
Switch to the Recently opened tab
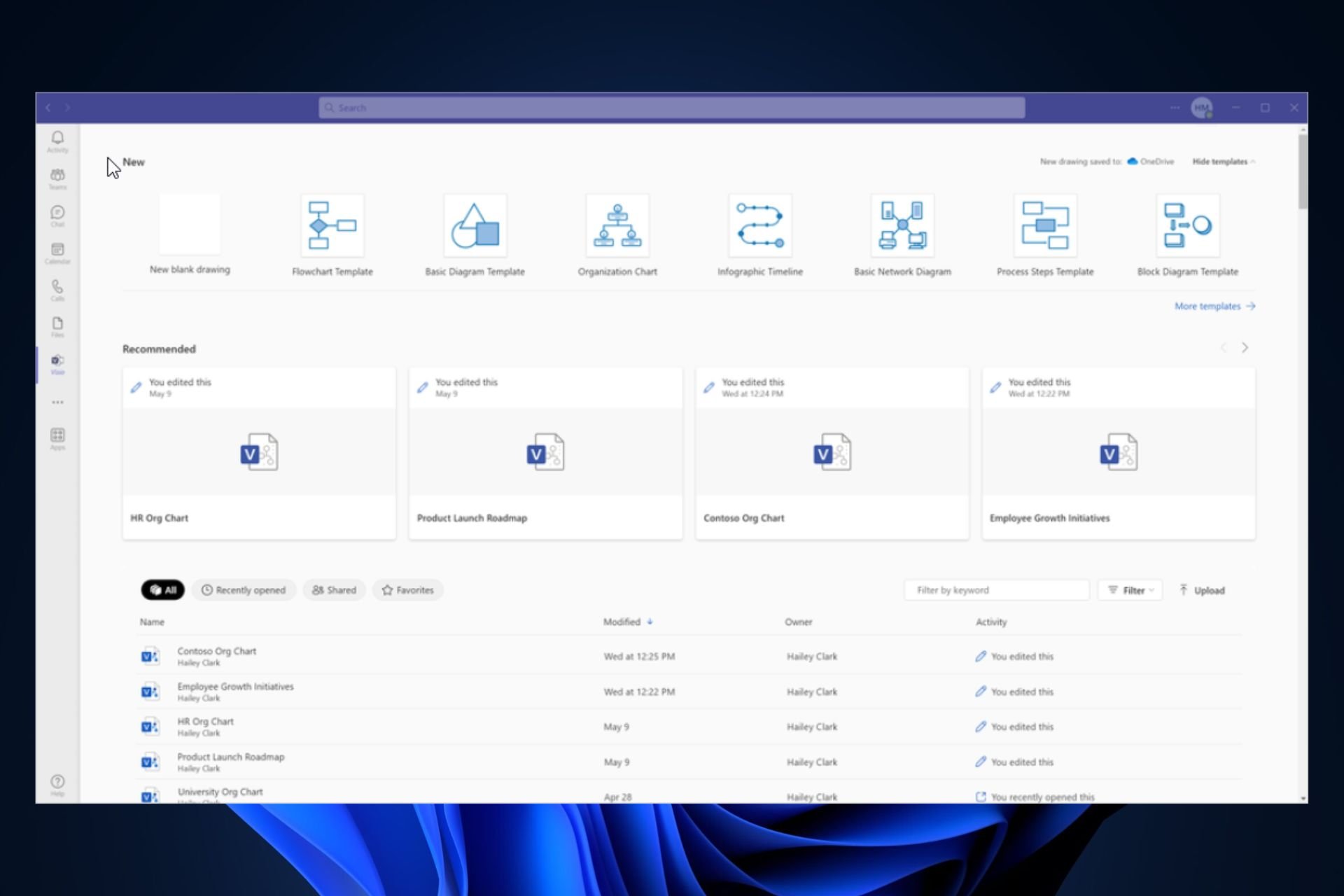click(244, 590)
